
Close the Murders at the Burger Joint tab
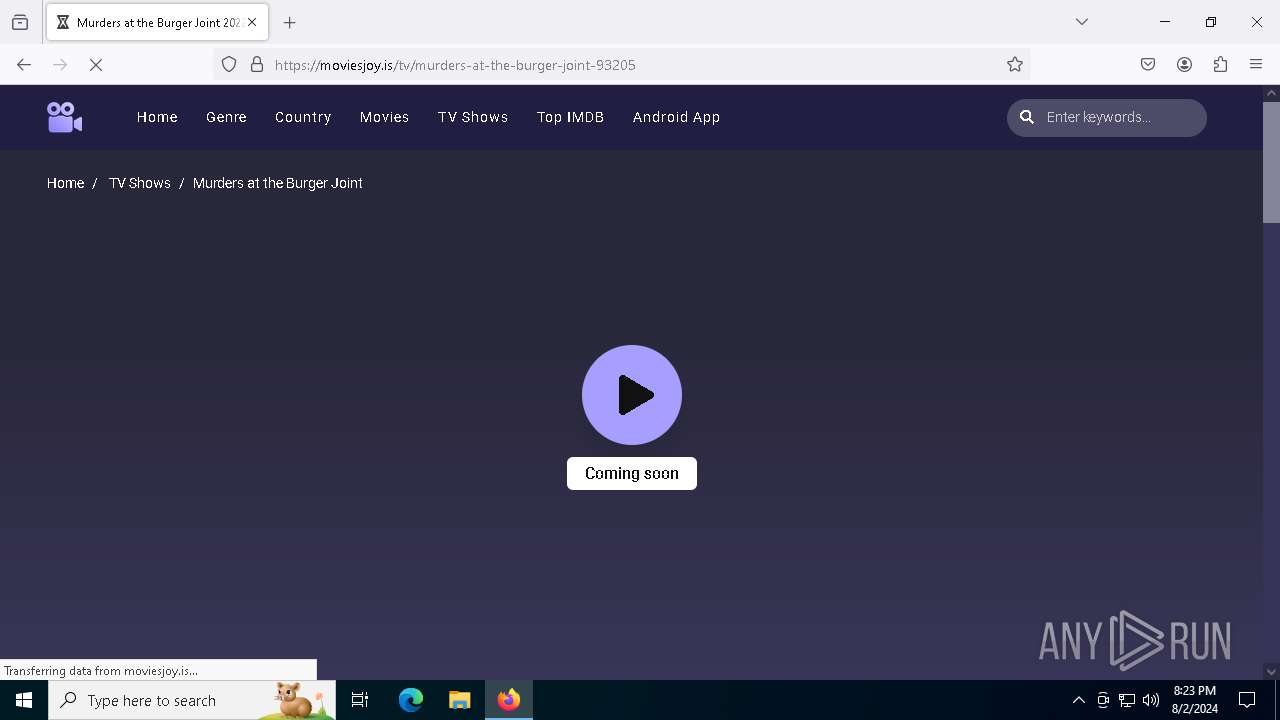(x=252, y=22)
